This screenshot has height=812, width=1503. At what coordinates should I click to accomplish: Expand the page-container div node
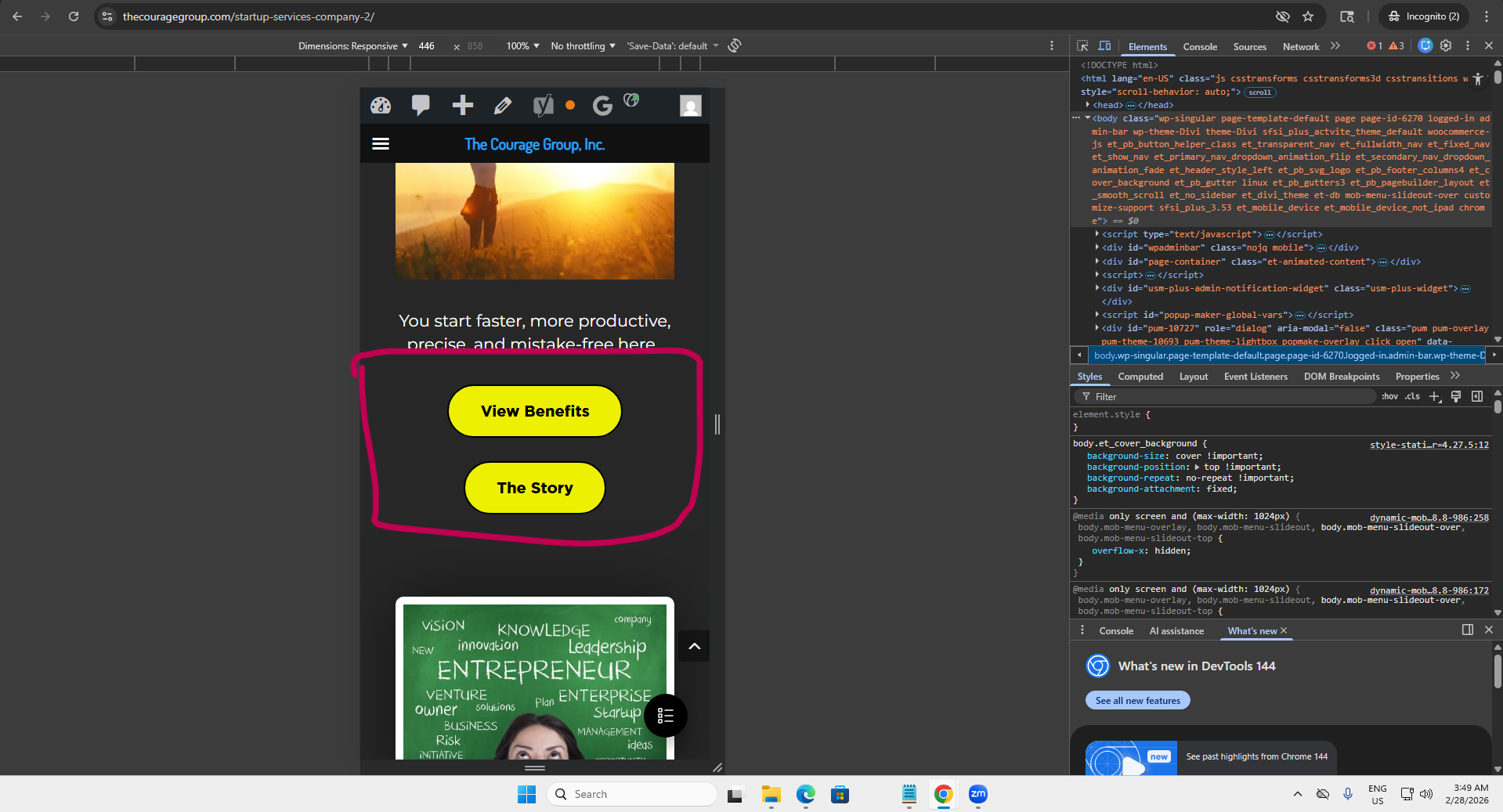[x=1097, y=262]
